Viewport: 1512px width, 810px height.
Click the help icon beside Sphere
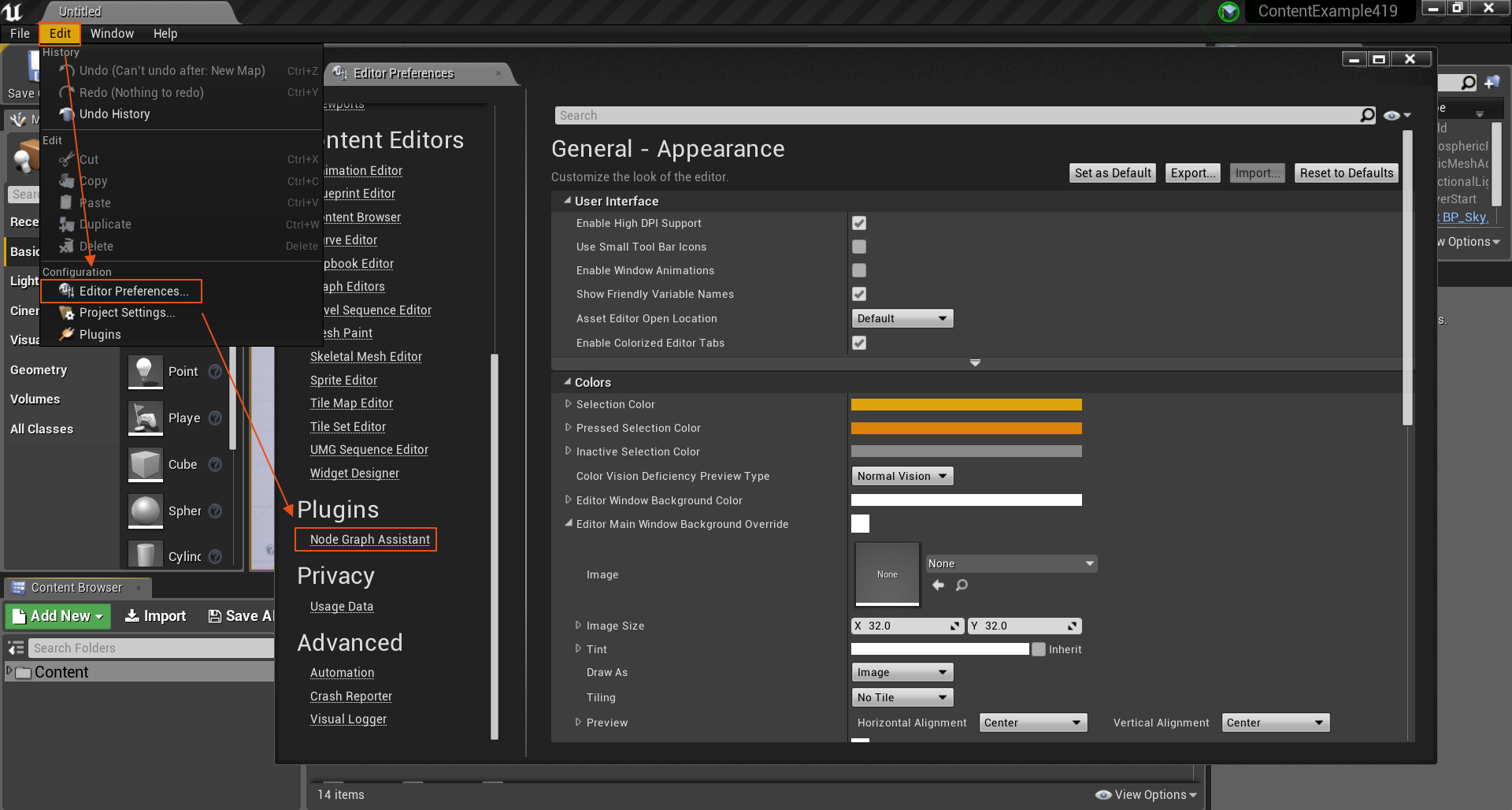pos(215,511)
